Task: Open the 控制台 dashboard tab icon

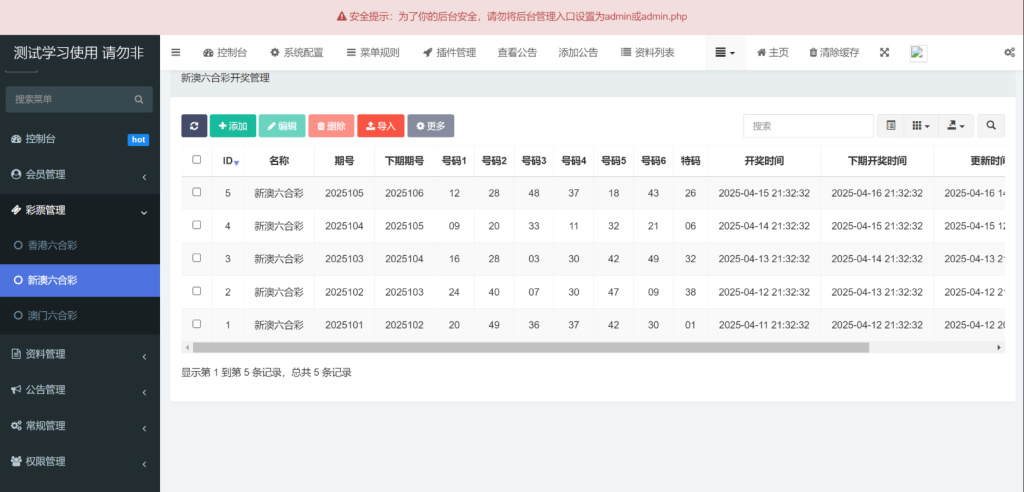Action: tap(208, 53)
